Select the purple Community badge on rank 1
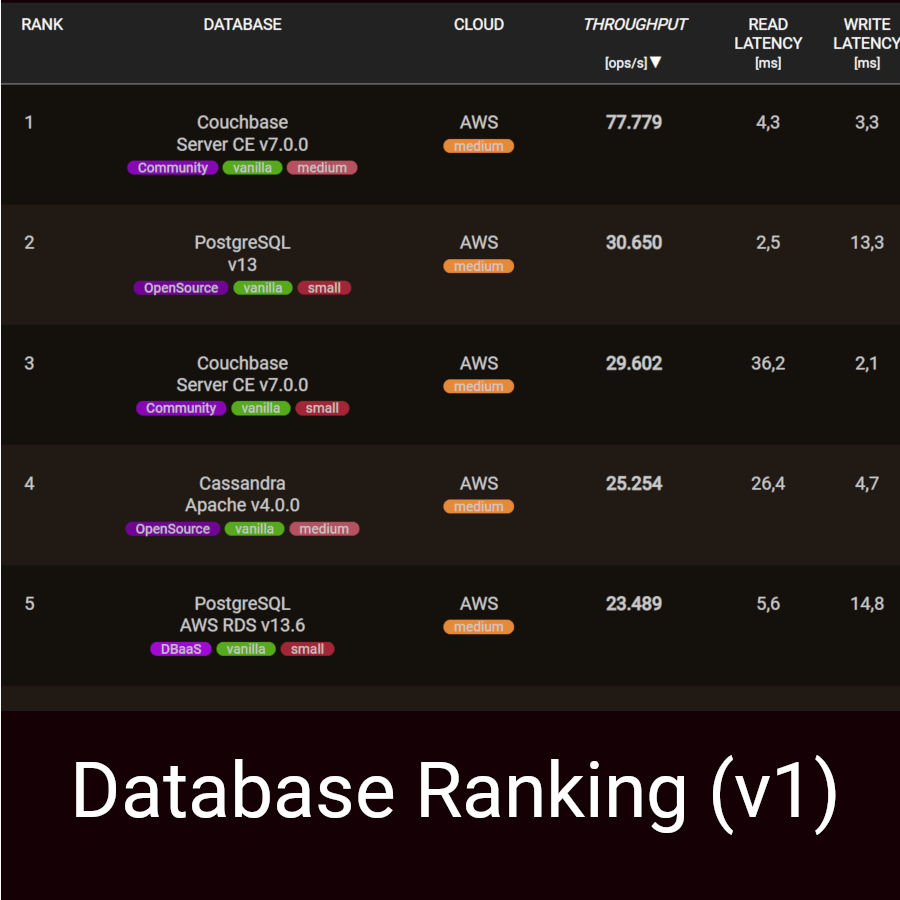The height and width of the screenshot is (900, 900). (x=172, y=168)
